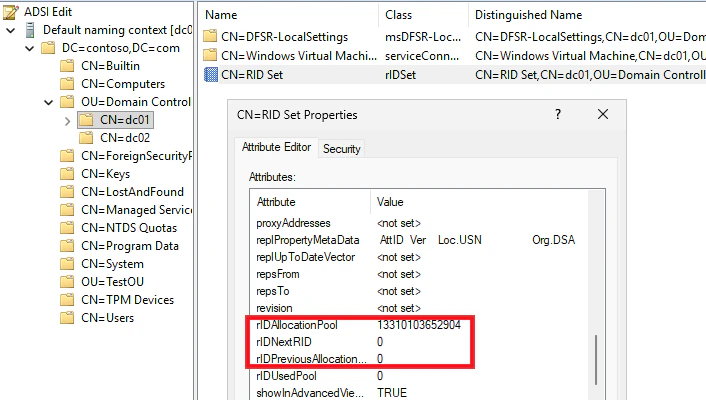Screen dimensions: 706x400
Task: Expand the CN=dc01 node
Action: pos(68,121)
